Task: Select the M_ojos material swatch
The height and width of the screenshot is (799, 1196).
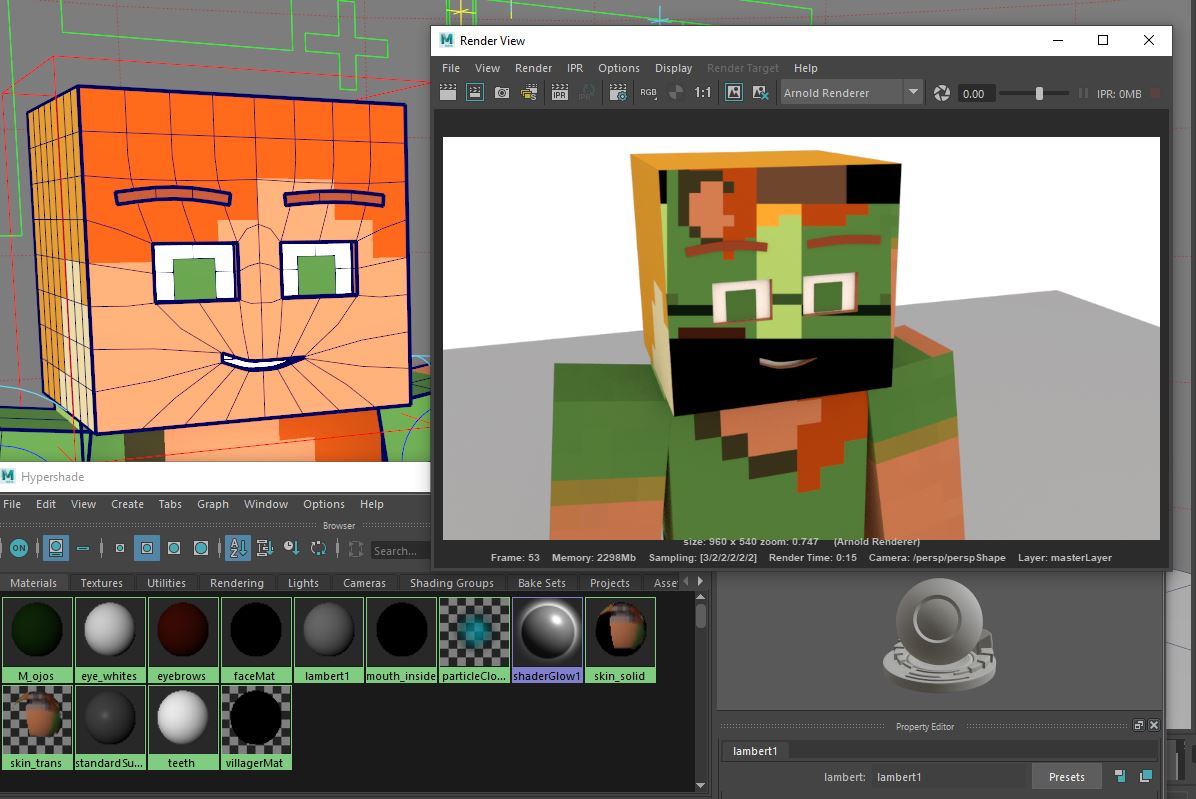Action: (x=37, y=640)
